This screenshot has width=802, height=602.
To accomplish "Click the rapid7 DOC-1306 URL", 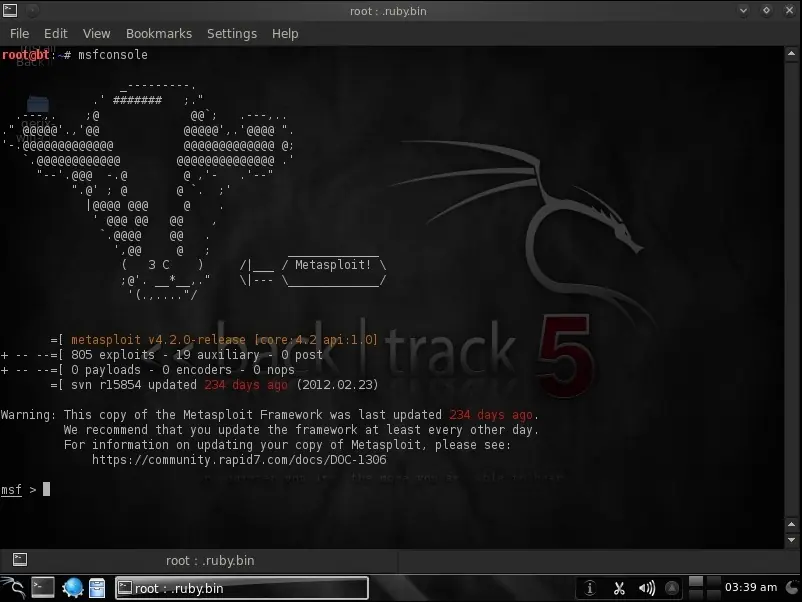I will [239, 460].
